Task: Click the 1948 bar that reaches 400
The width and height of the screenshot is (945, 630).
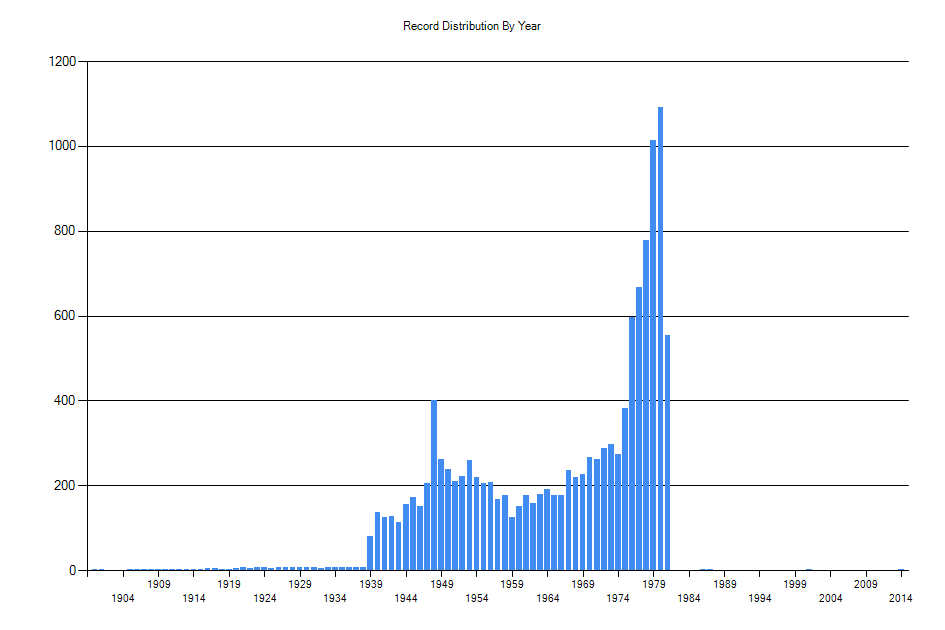Action: 434,485
